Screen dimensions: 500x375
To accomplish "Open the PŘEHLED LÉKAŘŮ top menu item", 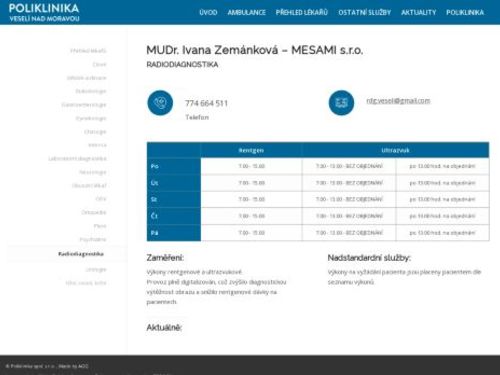I will point(302,13).
